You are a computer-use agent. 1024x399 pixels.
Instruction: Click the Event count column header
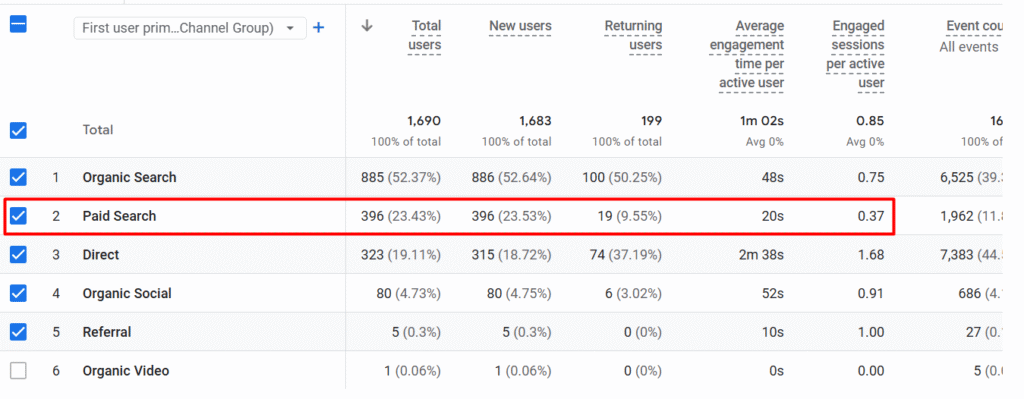coord(974,26)
